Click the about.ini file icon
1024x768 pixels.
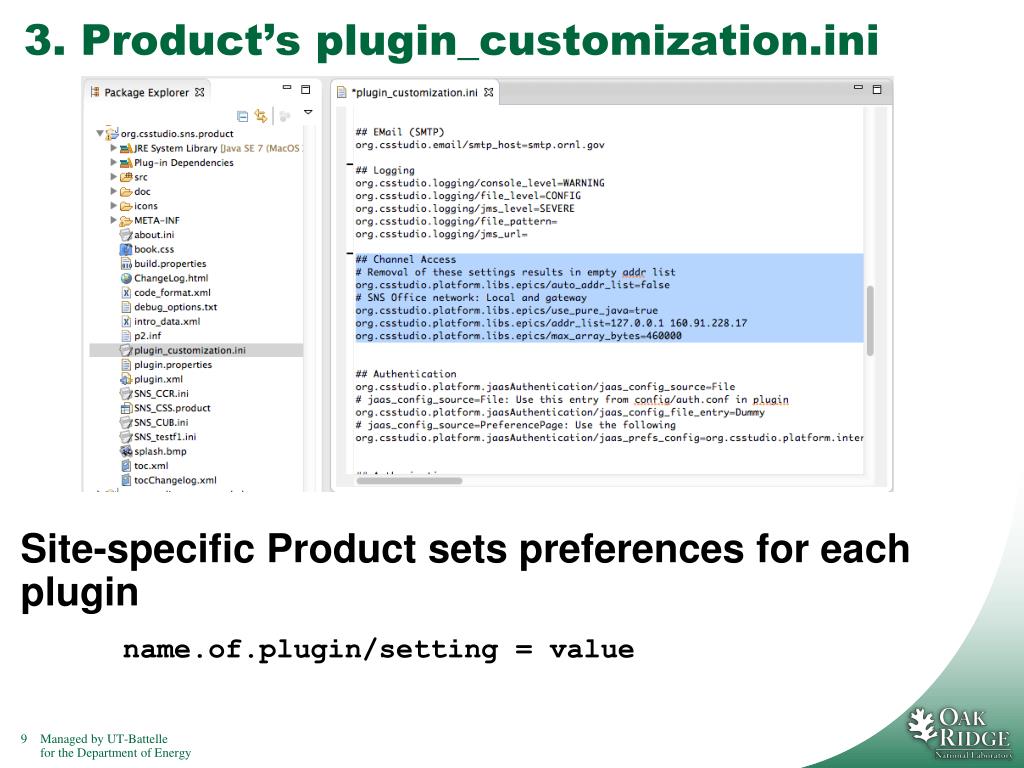click(x=126, y=234)
